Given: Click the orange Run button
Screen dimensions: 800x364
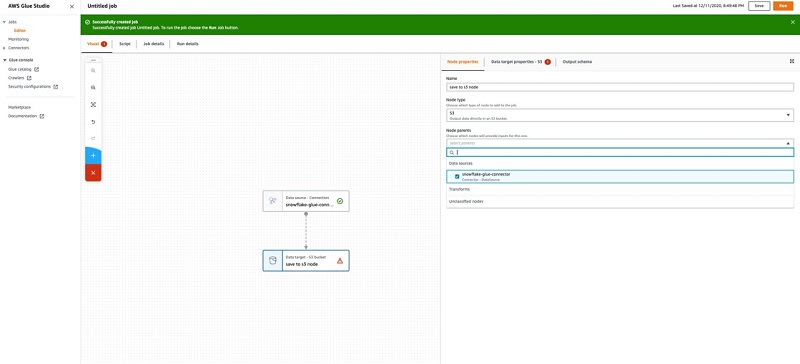Looking at the screenshot, I should 783,6.
